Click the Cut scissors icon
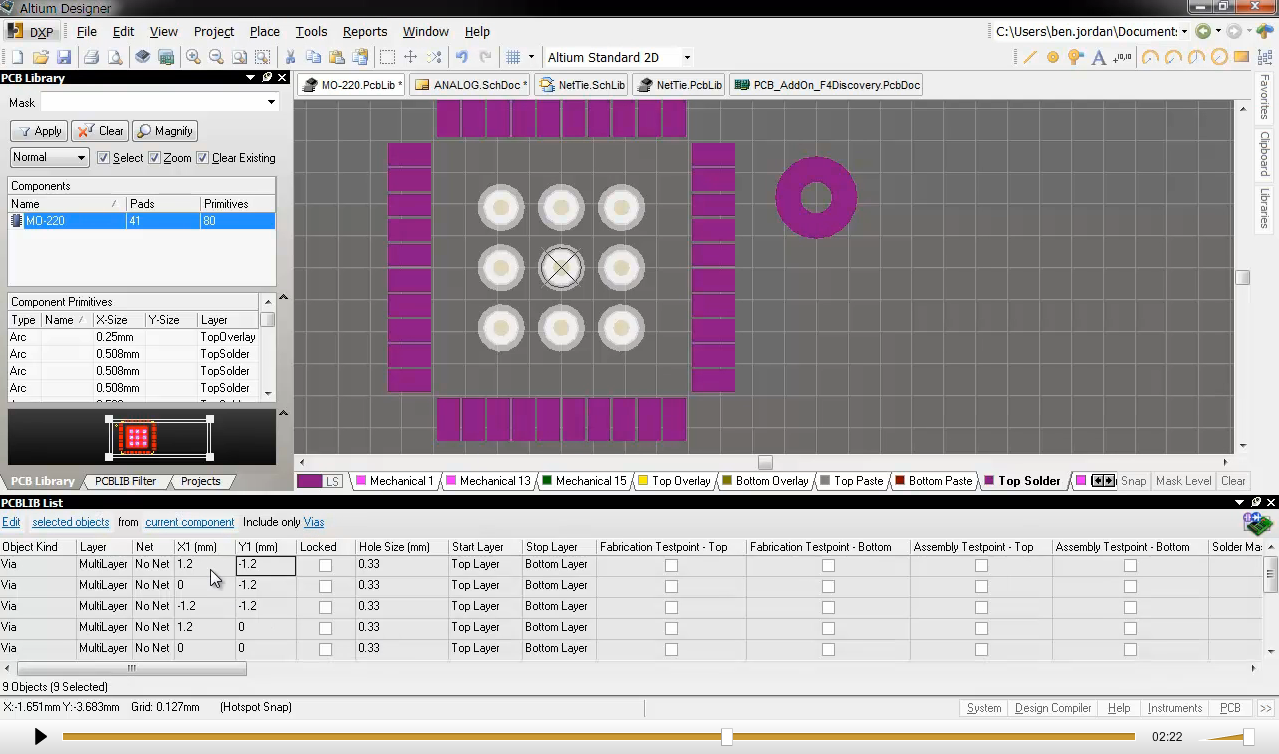 coord(290,57)
